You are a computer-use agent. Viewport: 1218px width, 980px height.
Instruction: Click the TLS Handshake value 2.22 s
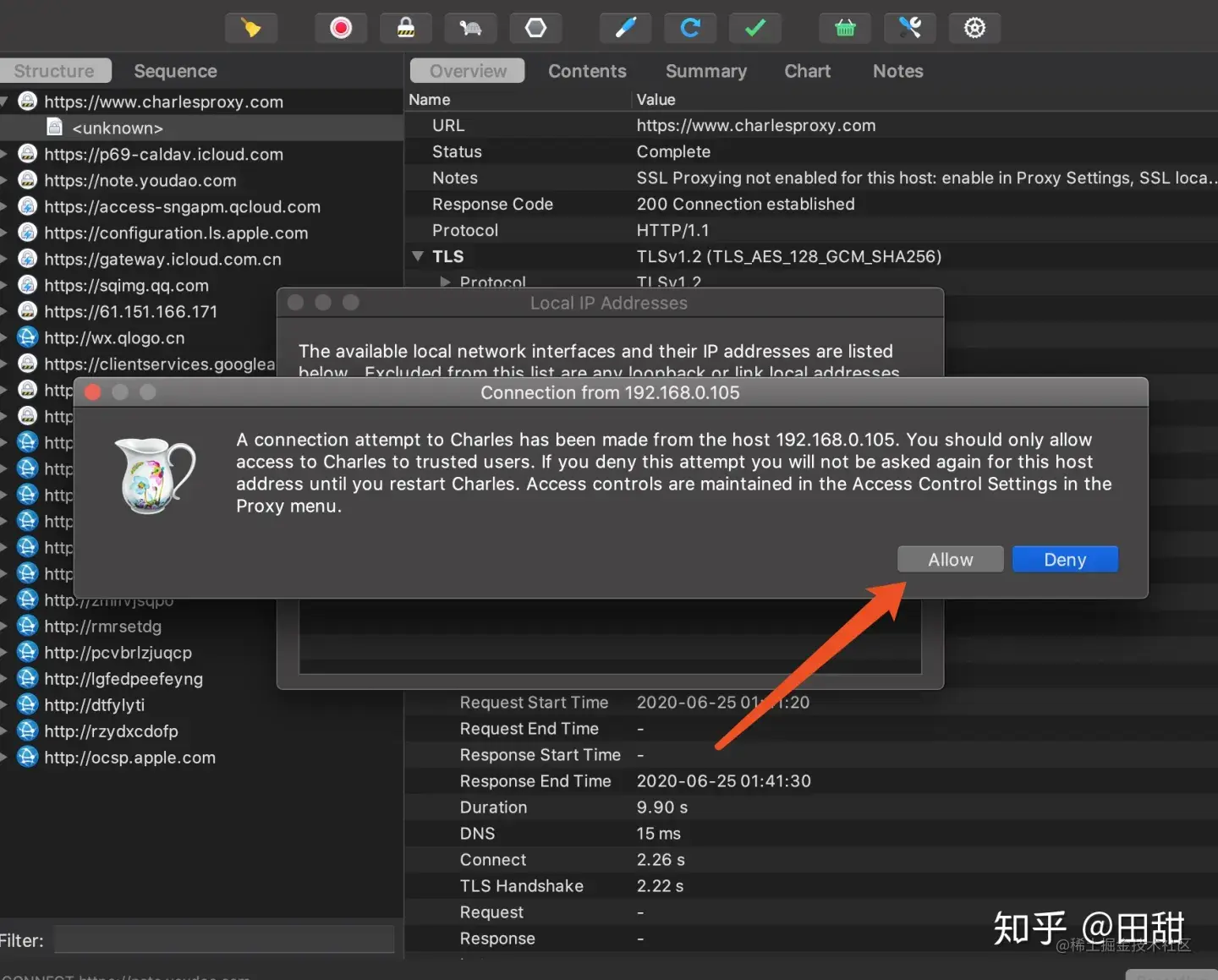(660, 886)
